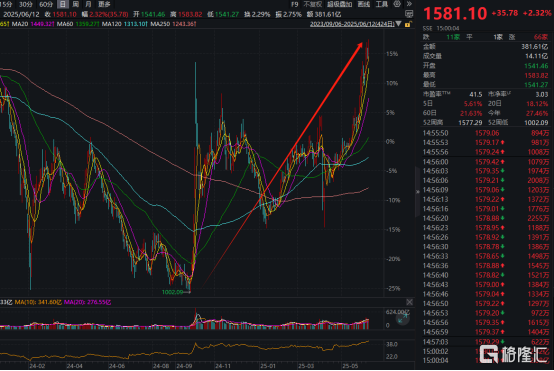Open the date range 2023/09/06-2025/06/12 selector

[x=352, y=24]
